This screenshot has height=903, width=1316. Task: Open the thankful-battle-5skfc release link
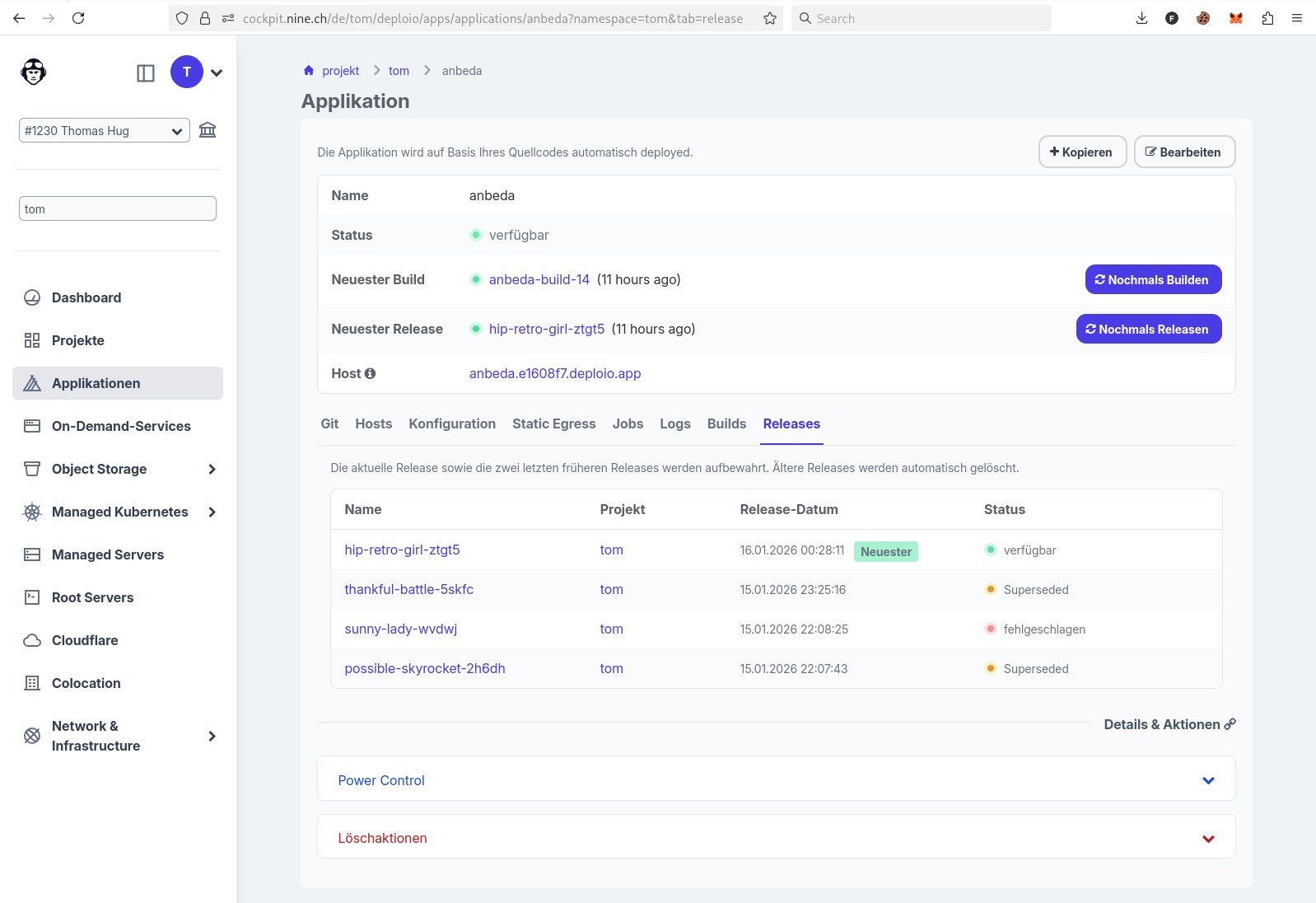408,590
